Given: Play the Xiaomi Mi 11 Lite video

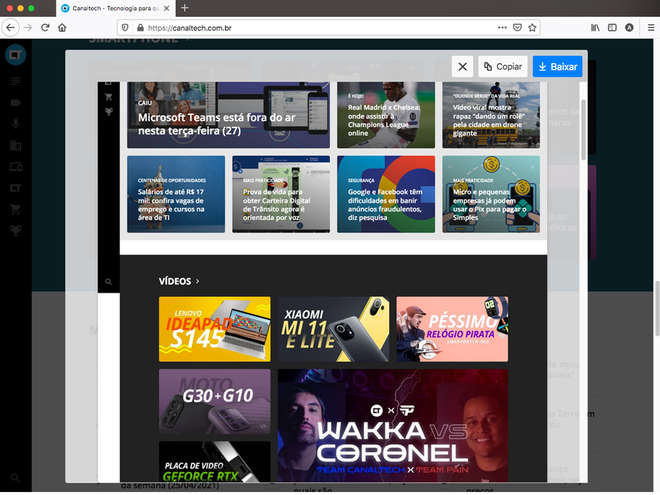Looking at the screenshot, I should click(x=333, y=329).
